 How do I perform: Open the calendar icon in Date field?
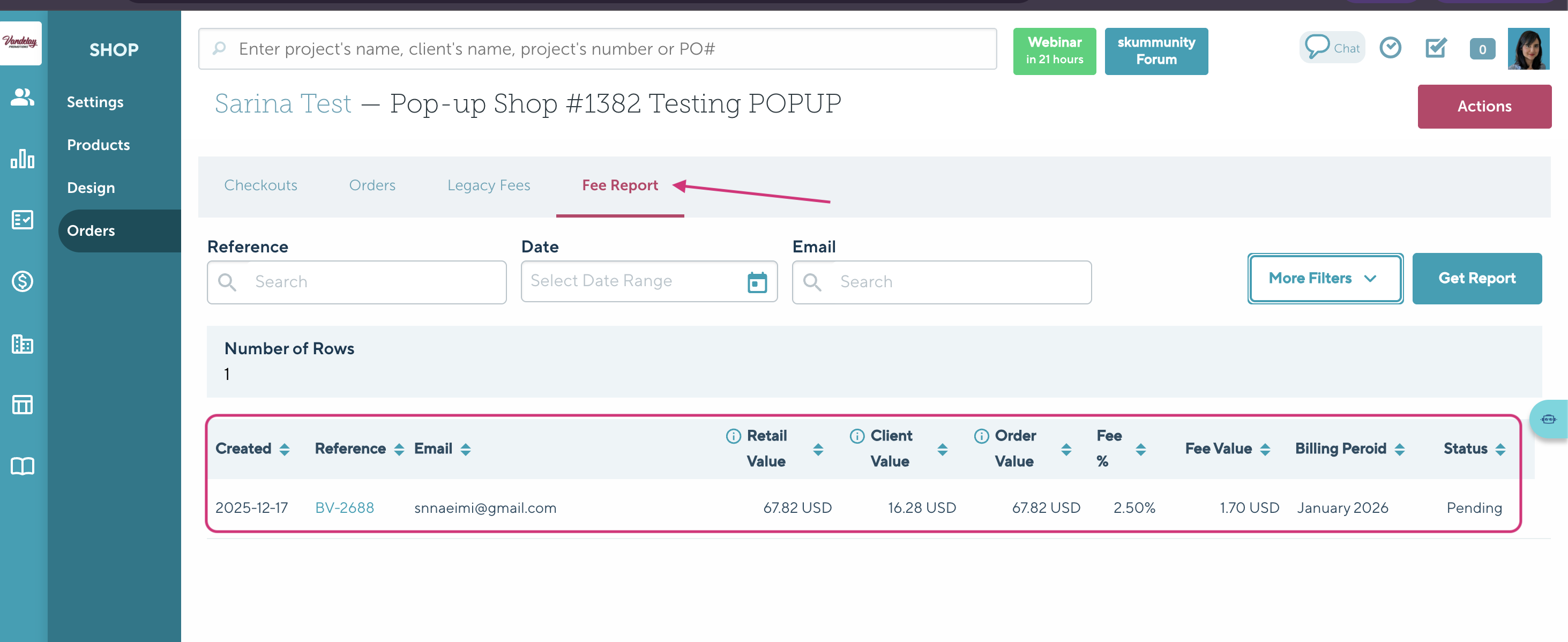click(x=757, y=282)
